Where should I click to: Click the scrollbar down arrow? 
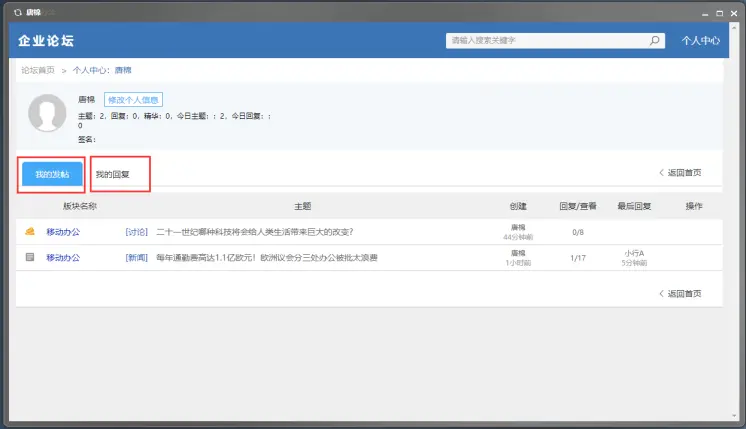(x=734, y=416)
